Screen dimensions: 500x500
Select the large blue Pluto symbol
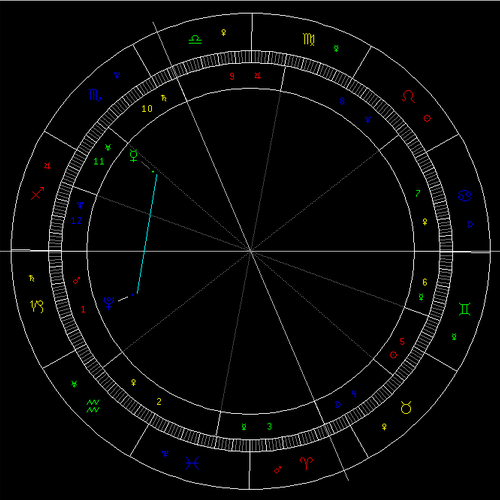[109, 303]
